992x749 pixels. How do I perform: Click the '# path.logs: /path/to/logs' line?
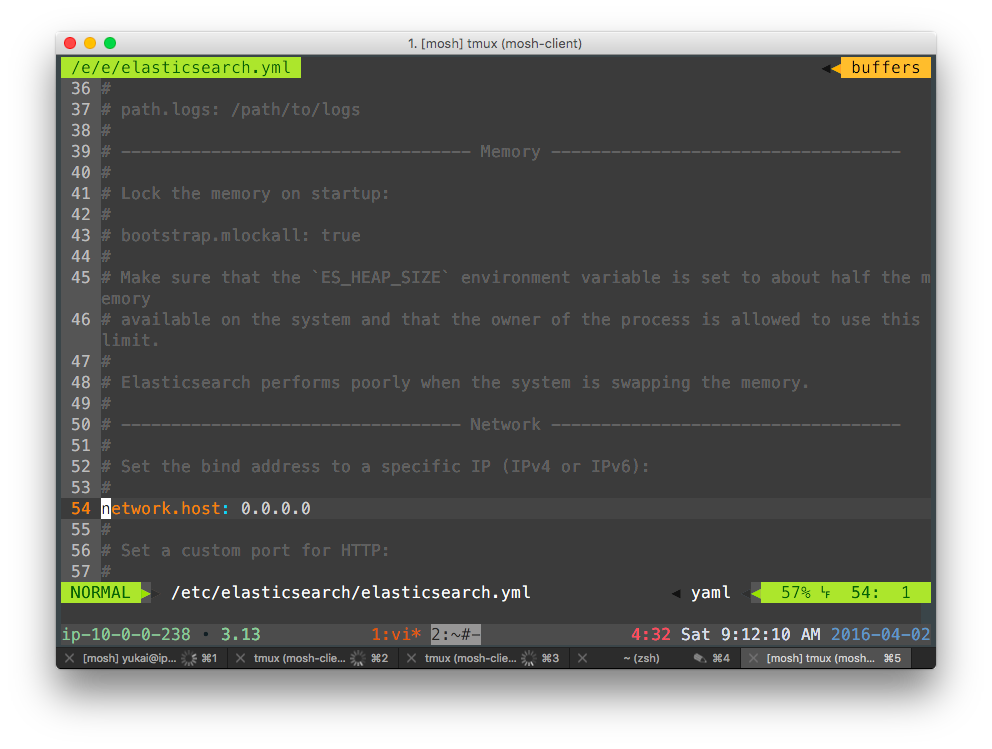point(231,109)
